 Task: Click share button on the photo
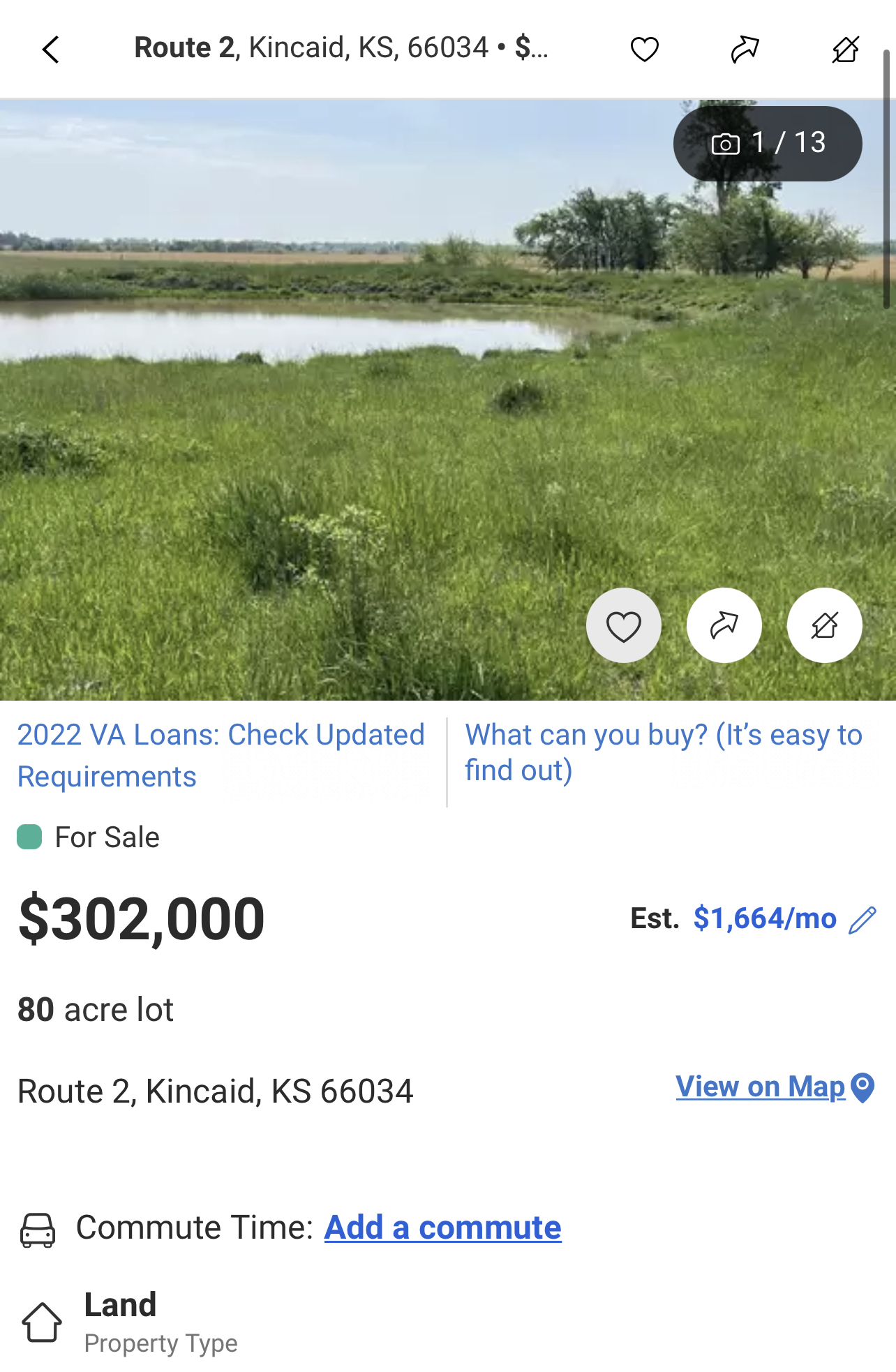pos(724,625)
